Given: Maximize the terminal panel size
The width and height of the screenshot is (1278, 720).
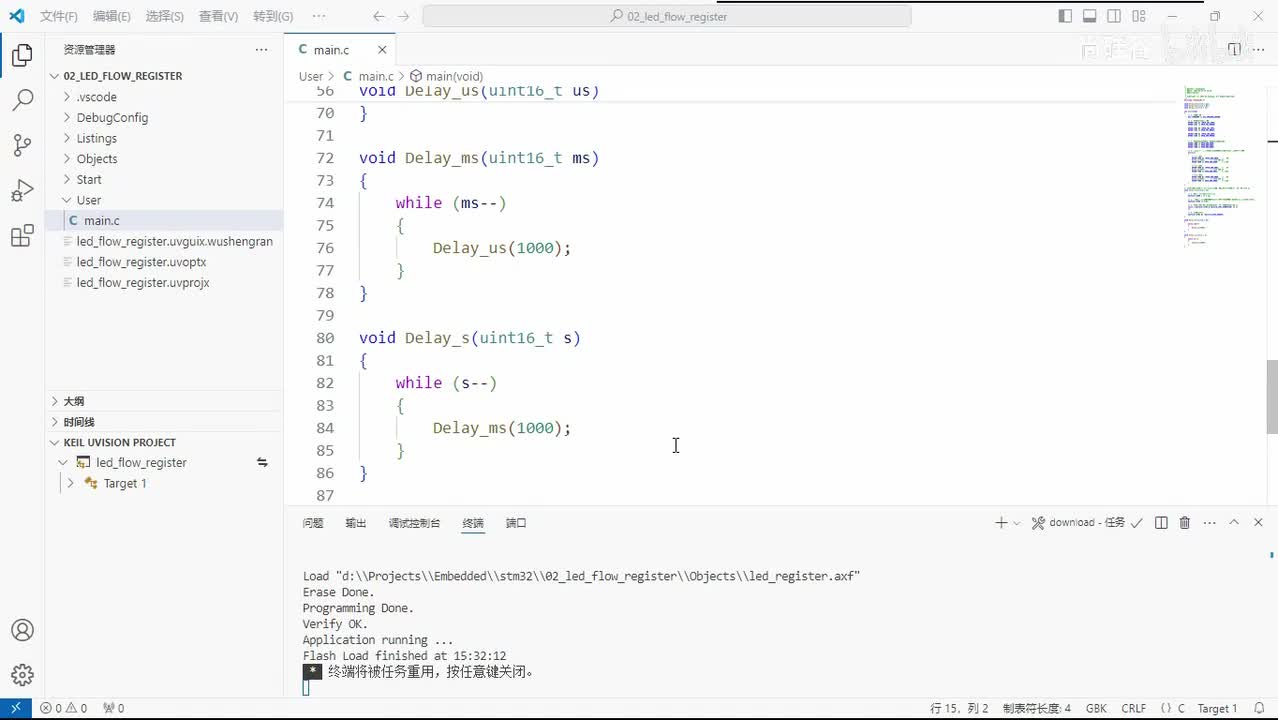Looking at the screenshot, I should pos(1234,523).
